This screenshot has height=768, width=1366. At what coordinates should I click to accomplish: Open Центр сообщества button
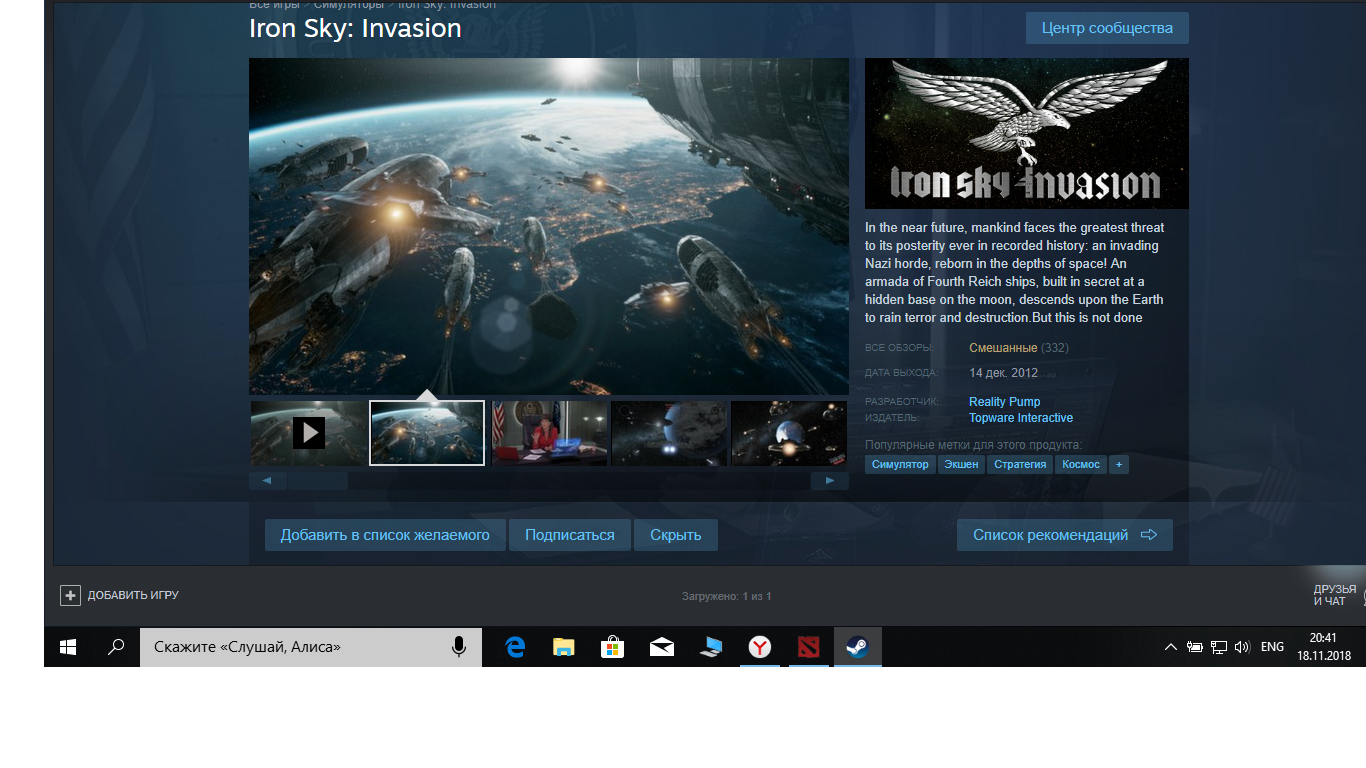click(x=1107, y=28)
